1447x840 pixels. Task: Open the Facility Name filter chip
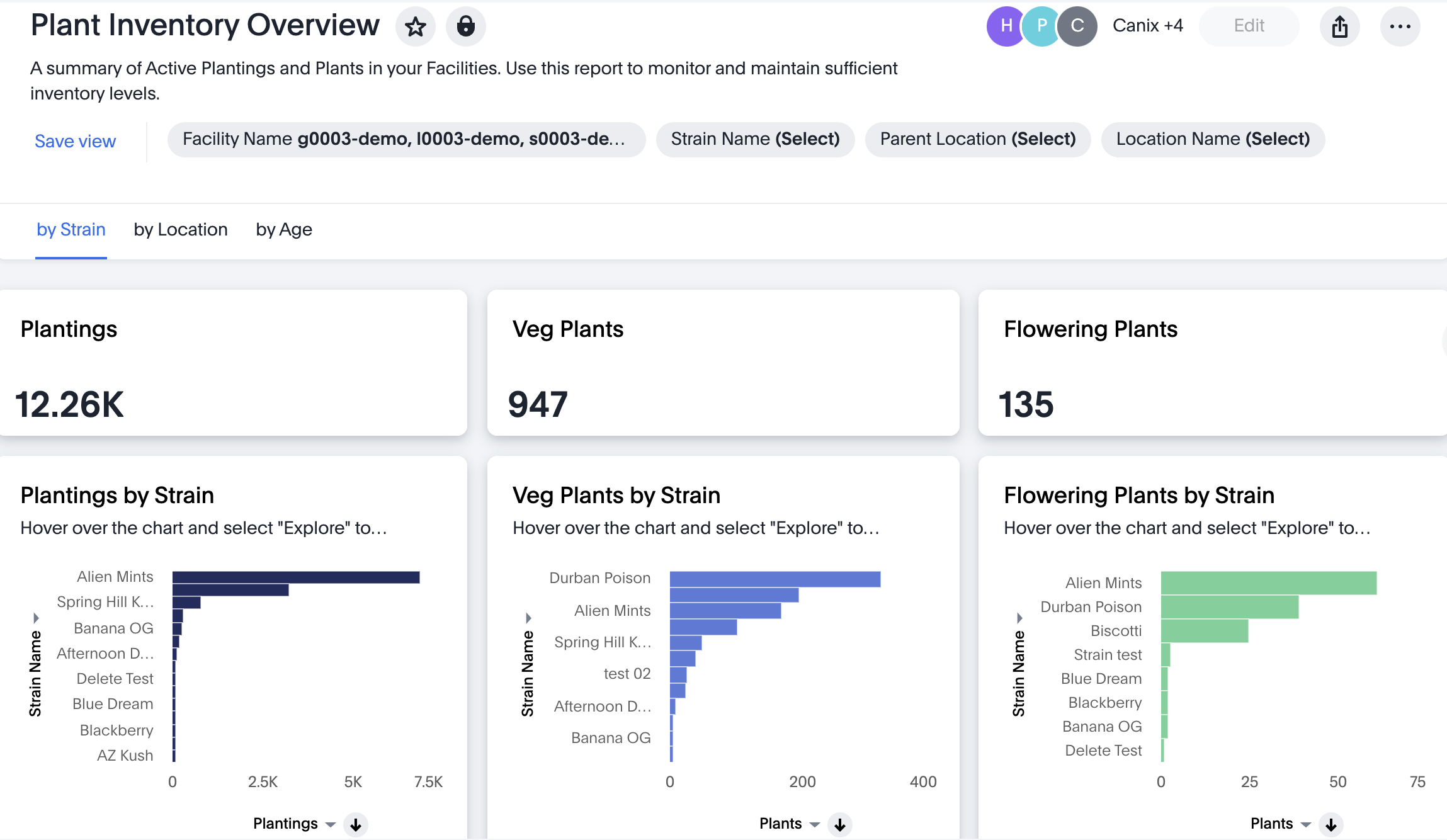(x=406, y=139)
